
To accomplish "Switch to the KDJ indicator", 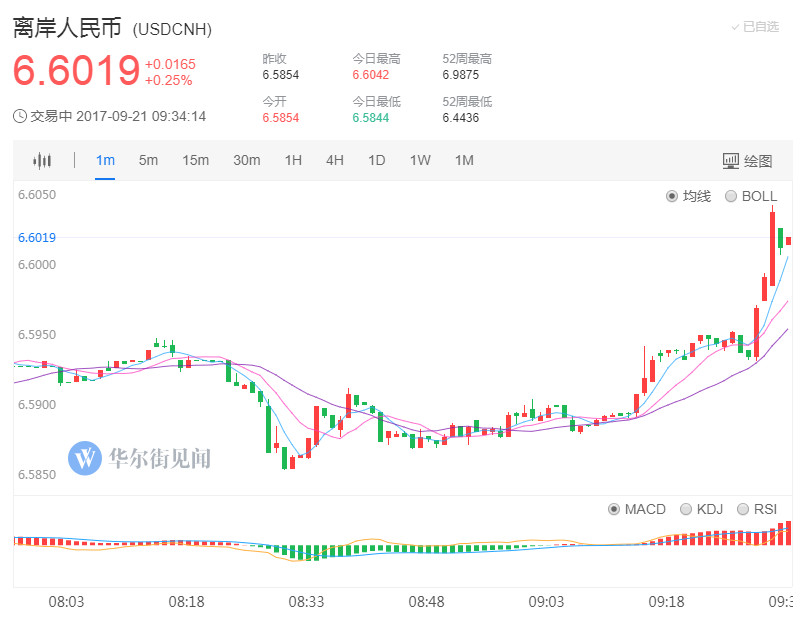I will pyautogui.click(x=686, y=509).
